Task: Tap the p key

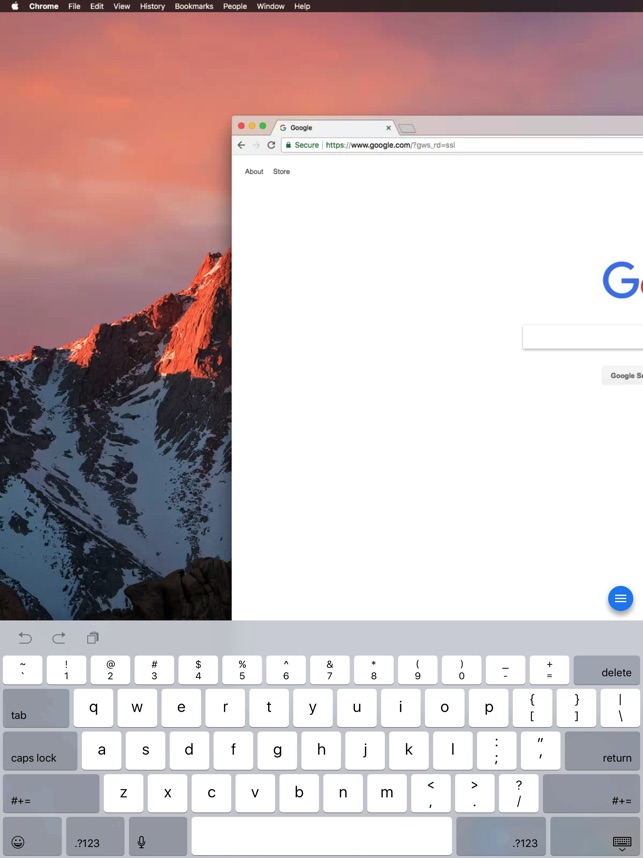Action: [x=489, y=708]
